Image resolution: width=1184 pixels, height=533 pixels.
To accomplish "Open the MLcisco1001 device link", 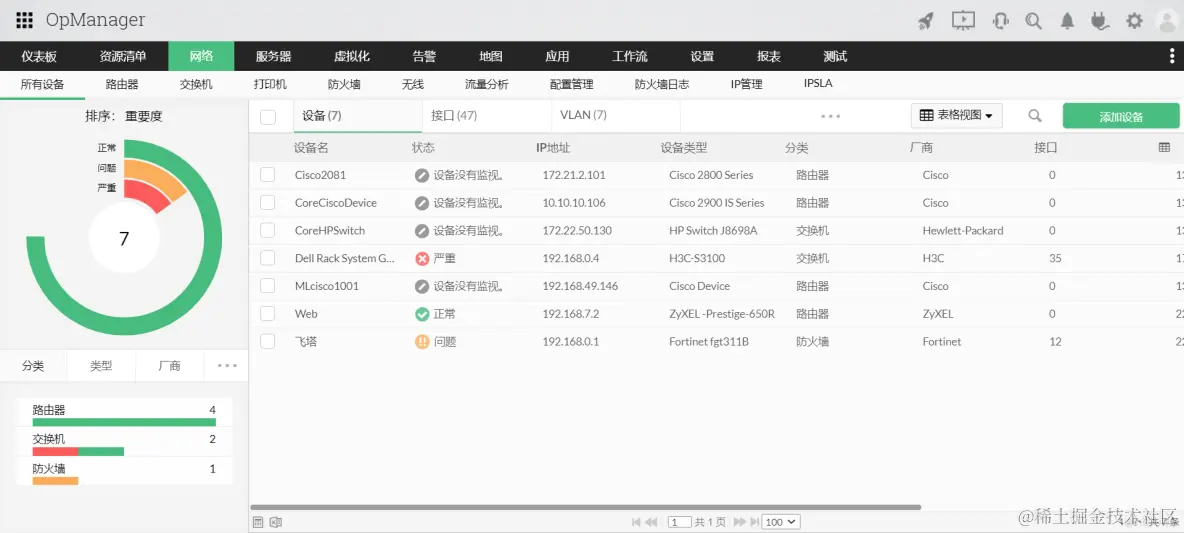I will (327, 286).
